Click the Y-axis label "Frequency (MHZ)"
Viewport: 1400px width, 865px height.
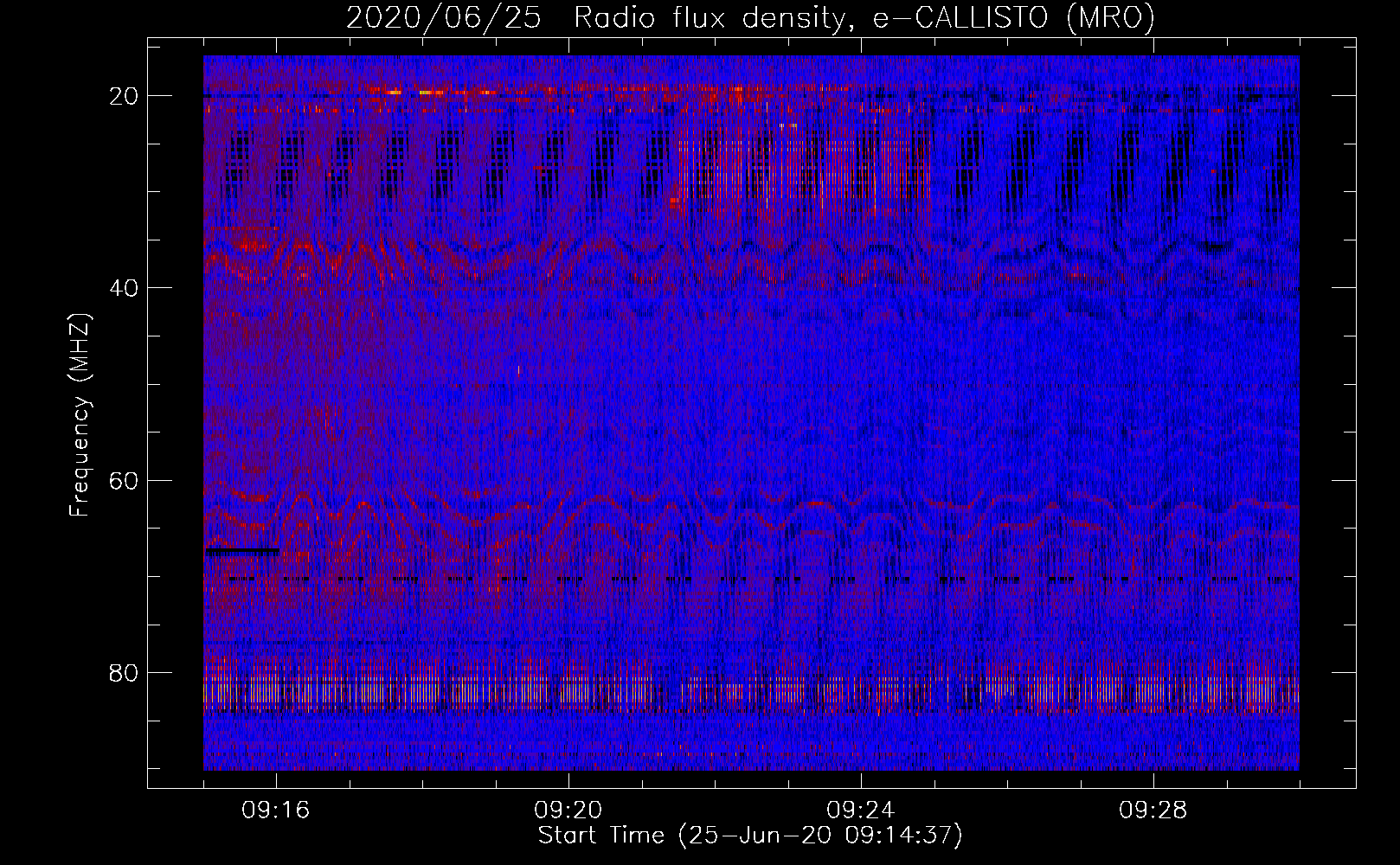[80, 415]
